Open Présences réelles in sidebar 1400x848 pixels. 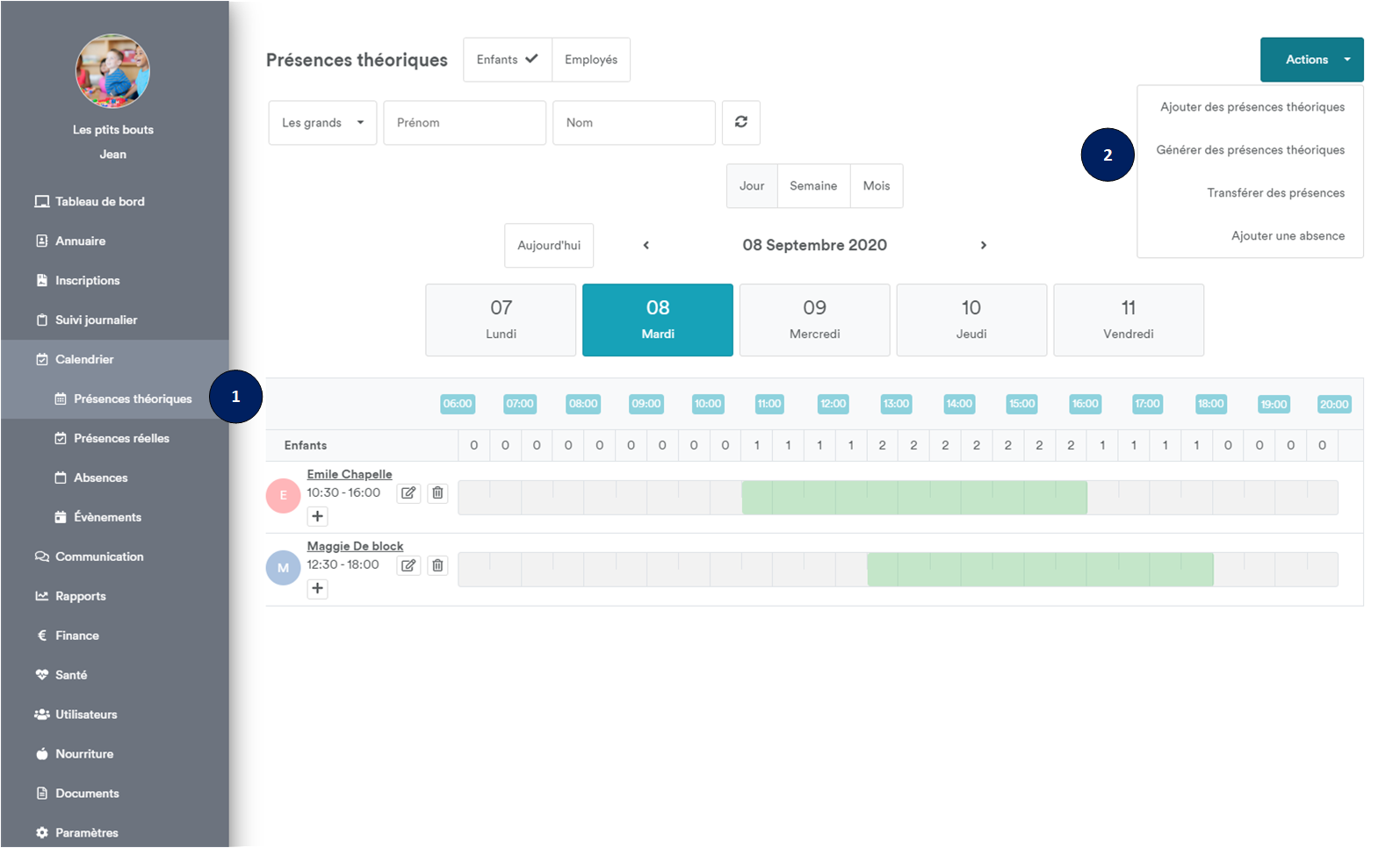click(121, 438)
